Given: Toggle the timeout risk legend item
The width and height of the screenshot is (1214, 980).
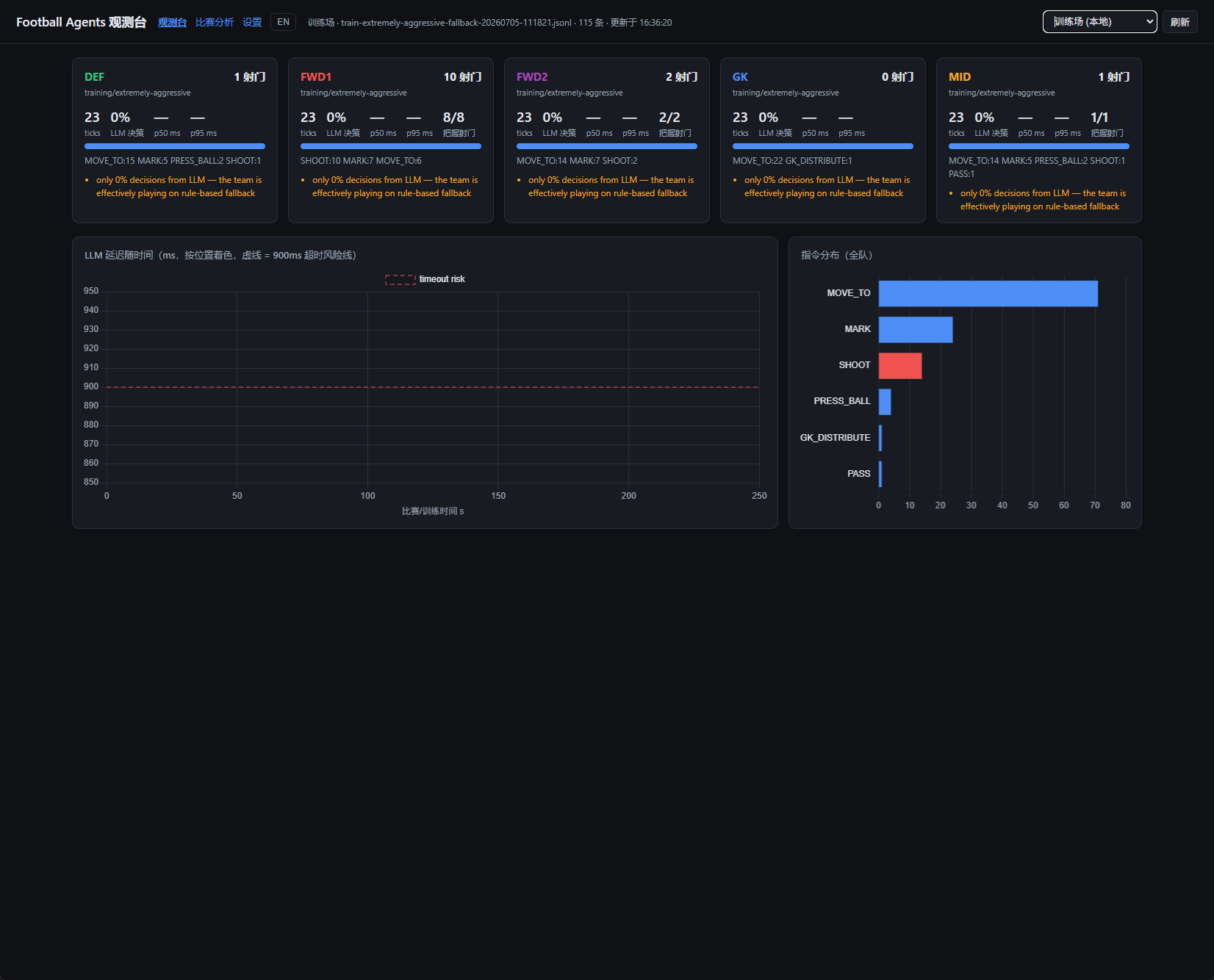Looking at the screenshot, I should click(x=425, y=279).
